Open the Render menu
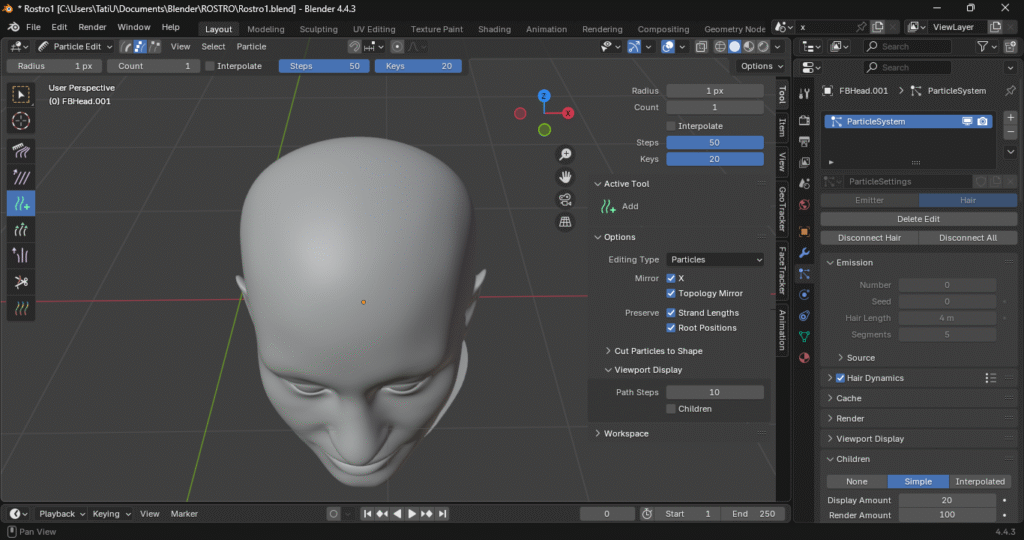This screenshot has width=1024, height=540. [92, 27]
